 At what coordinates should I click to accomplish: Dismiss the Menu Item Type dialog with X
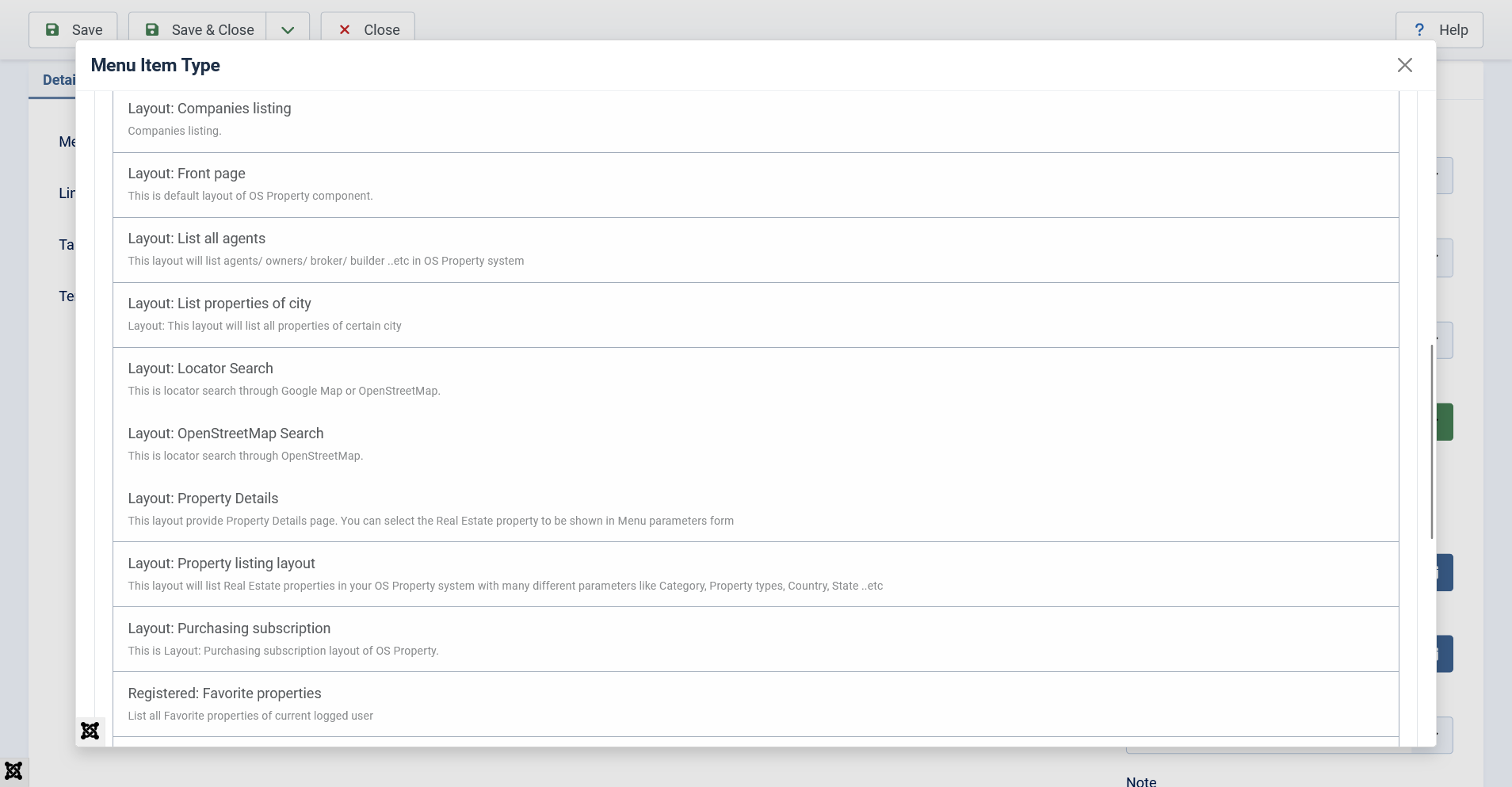(1404, 65)
